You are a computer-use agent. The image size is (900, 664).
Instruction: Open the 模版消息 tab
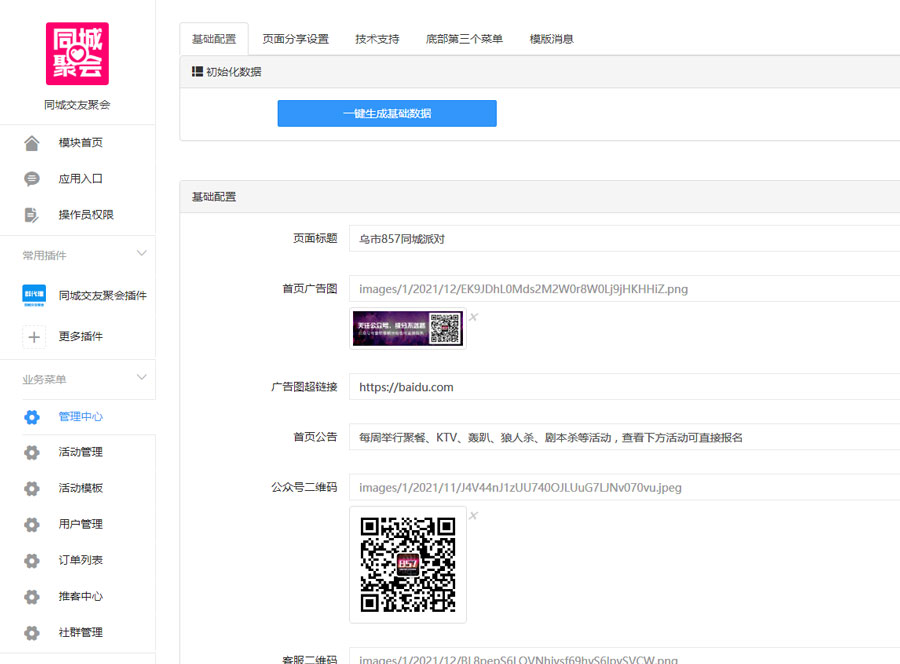coord(552,39)
